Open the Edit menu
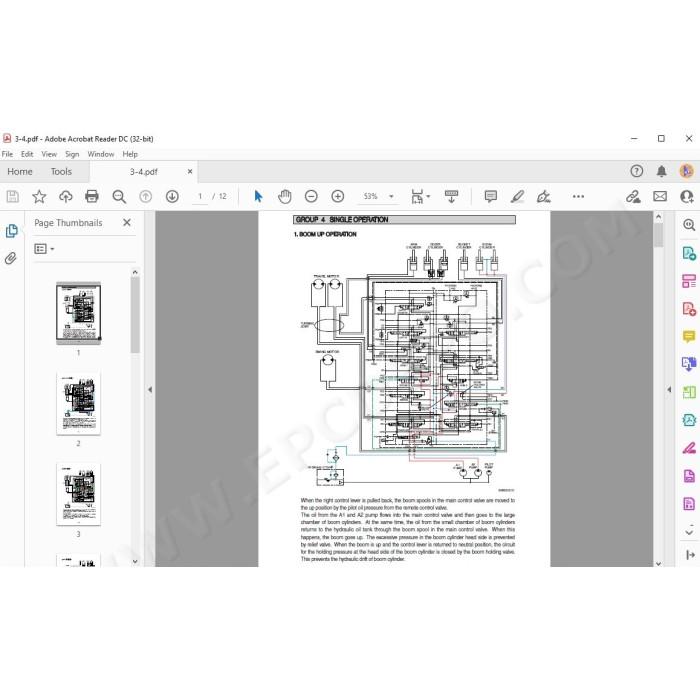700x700 pixels. coord(27,154)
